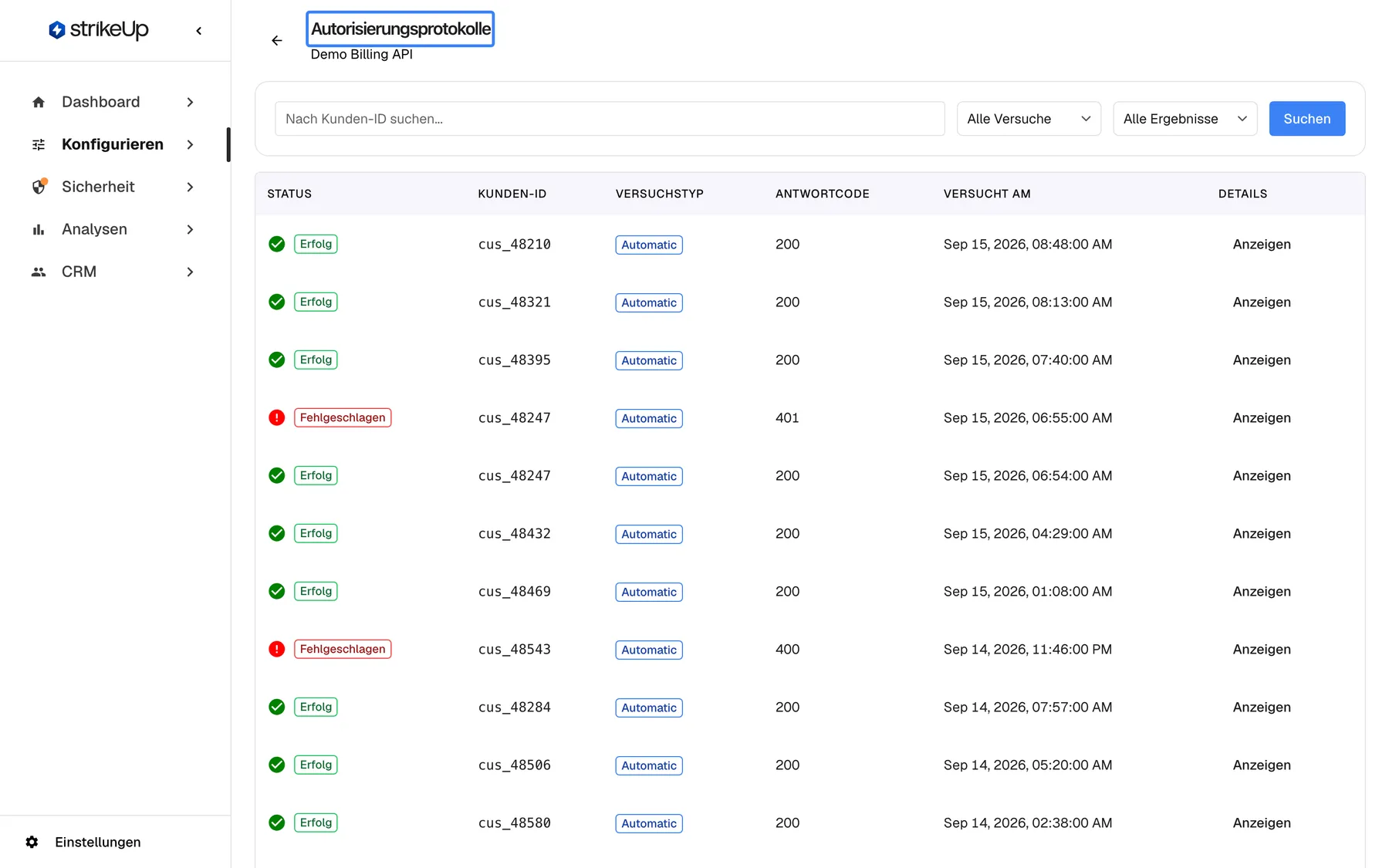Click the strikeUp logo
Image resolution: width=1389 pixels, height=868 pixels.
98,30
